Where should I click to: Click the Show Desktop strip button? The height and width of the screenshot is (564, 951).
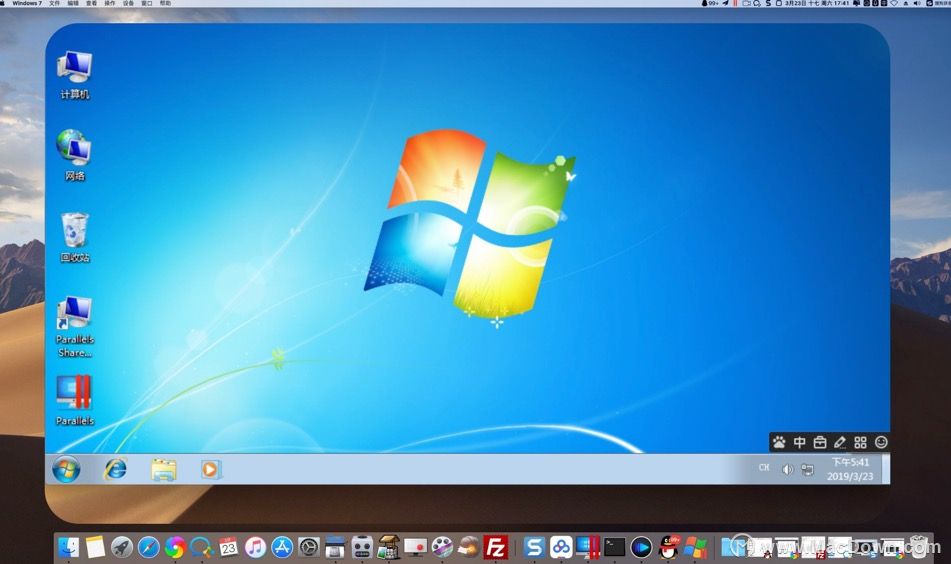pyautogui.click(x=885, y=469)
